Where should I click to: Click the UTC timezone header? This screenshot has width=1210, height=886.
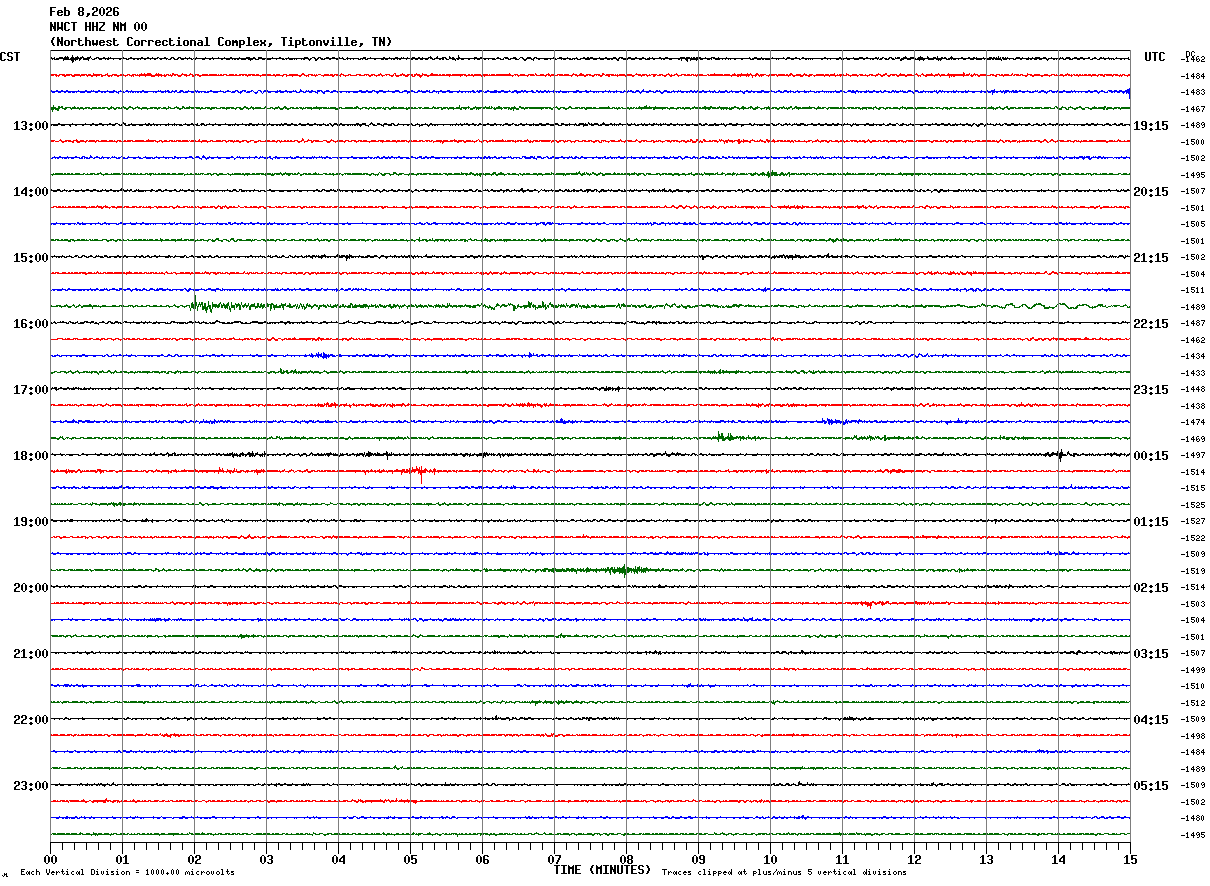point(1154,57)
